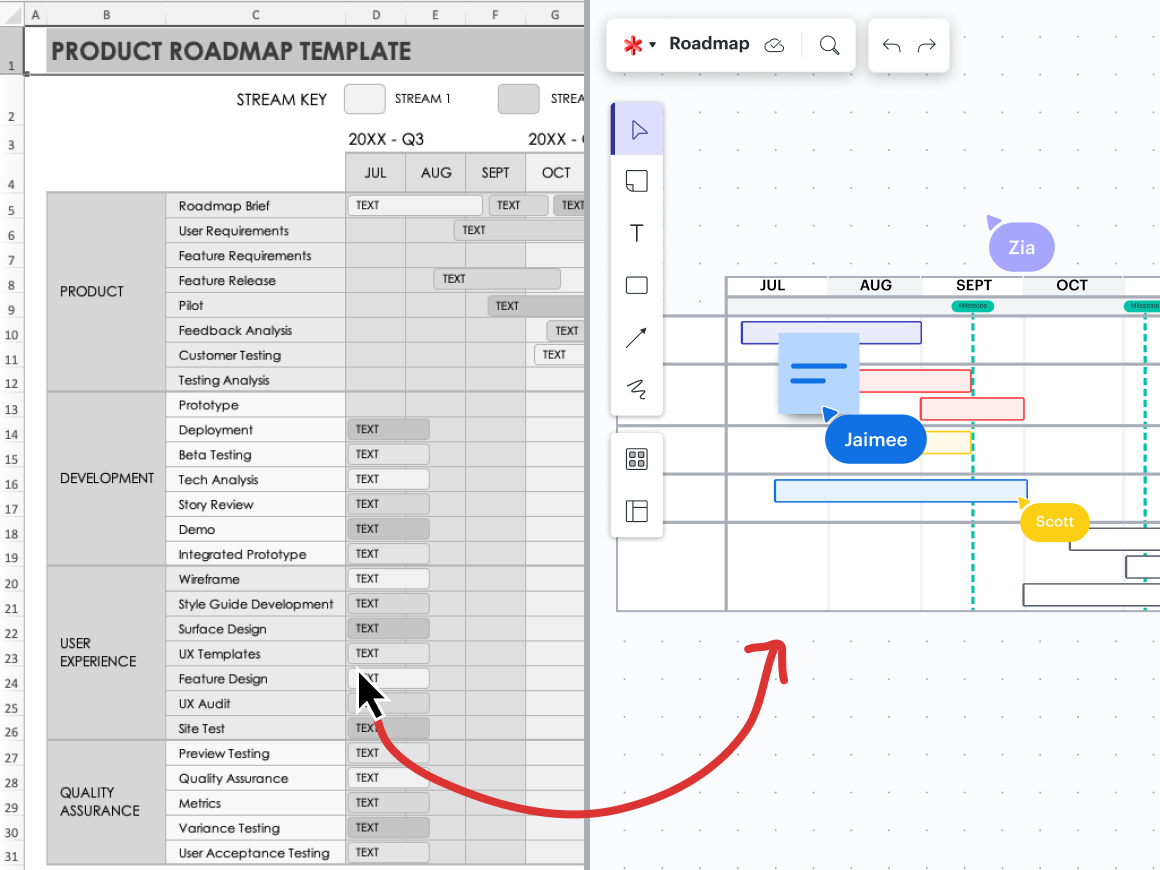Select the arrow connector tool
The width and height of the screenshot is (1160, 870).
coord(637,338)
